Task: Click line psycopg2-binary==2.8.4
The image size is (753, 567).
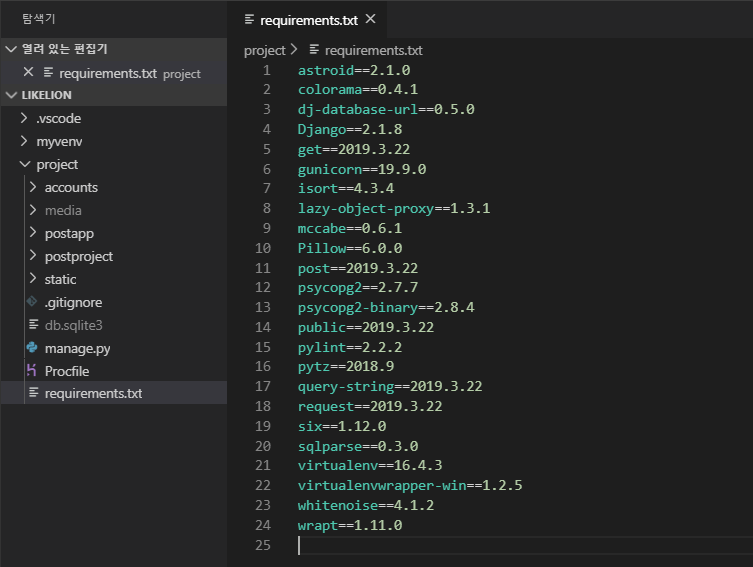Action: (386, 307)
